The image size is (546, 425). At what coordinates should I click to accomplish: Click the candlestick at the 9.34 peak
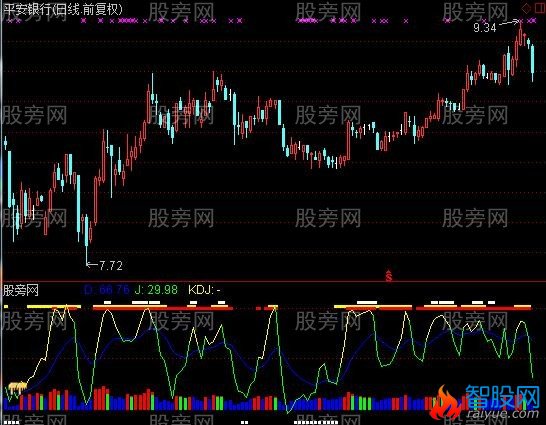pyautogui.click(x=521, y=35)
